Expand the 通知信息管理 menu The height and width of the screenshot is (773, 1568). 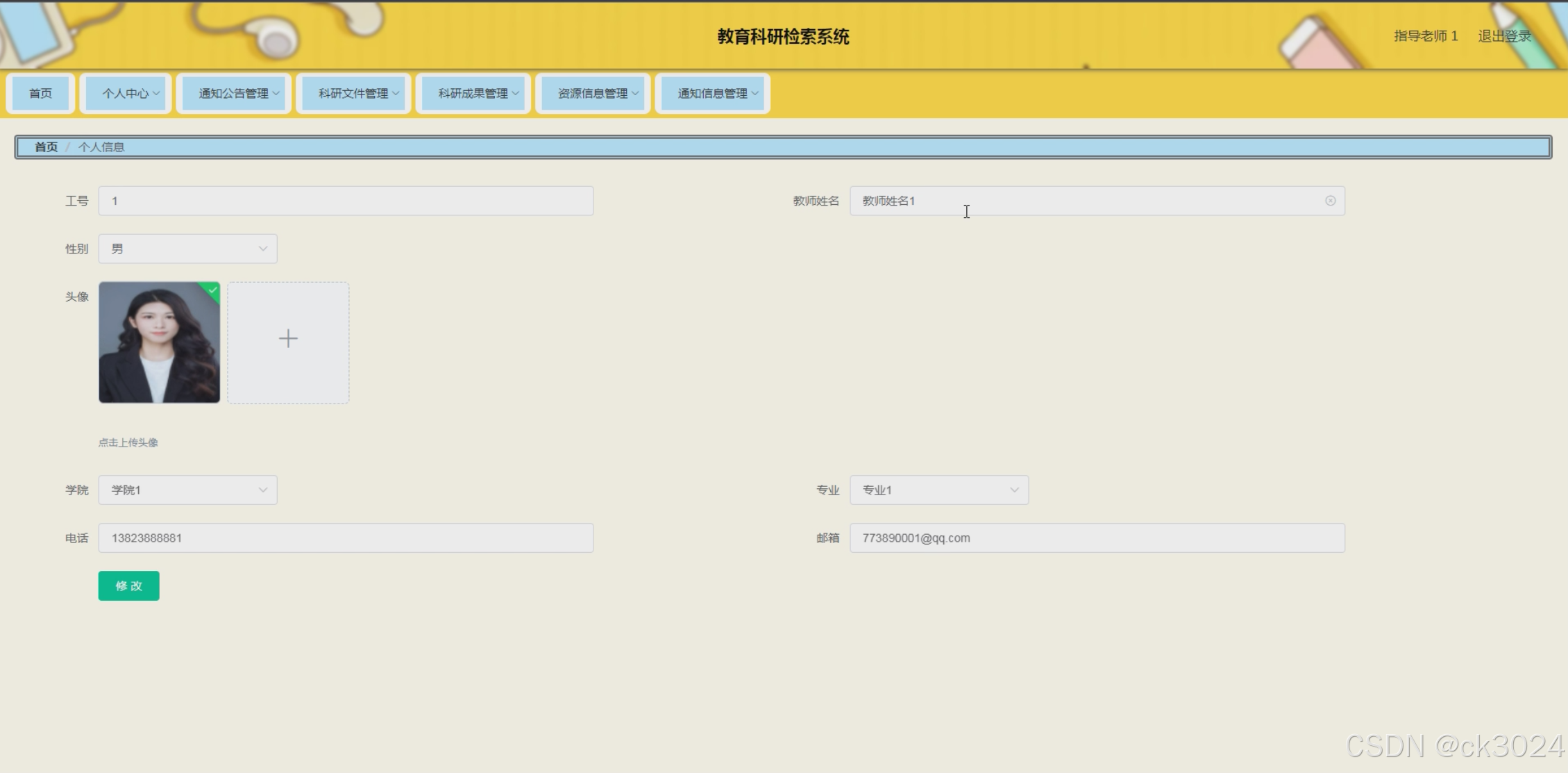pyautogui.click(x=713, y=93)
